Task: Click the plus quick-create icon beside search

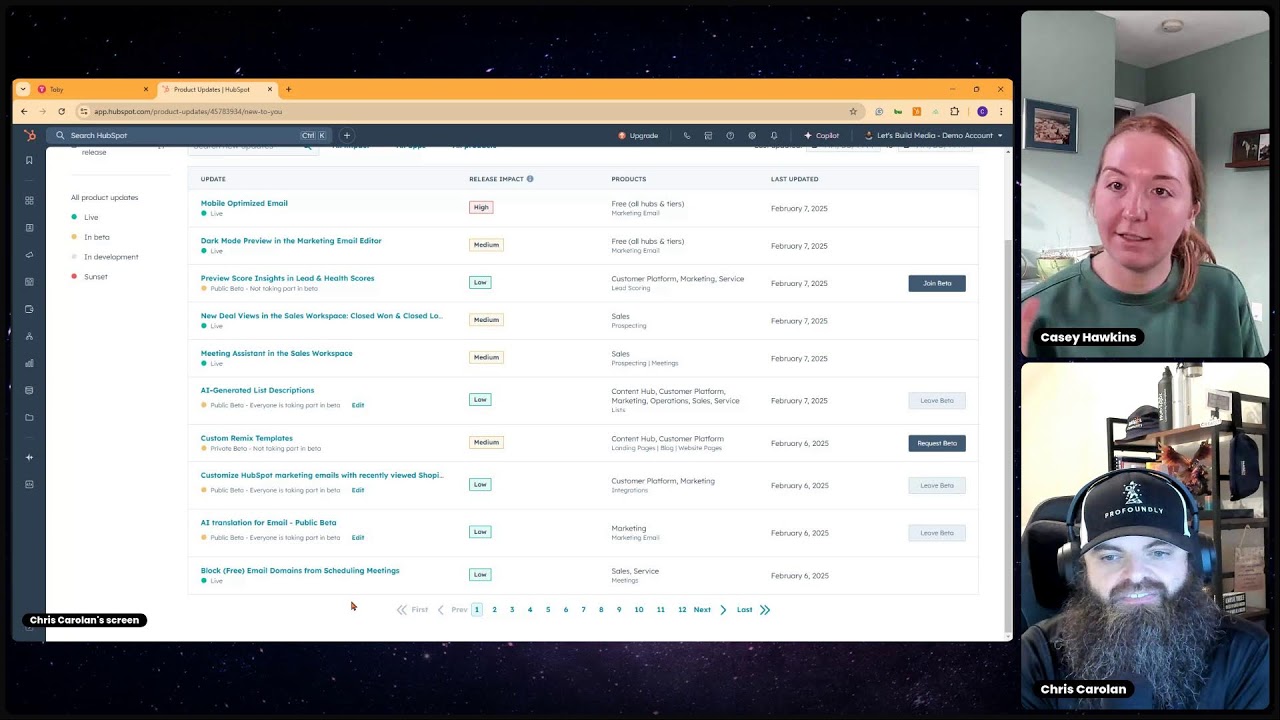Action: [x=347, y=135]
